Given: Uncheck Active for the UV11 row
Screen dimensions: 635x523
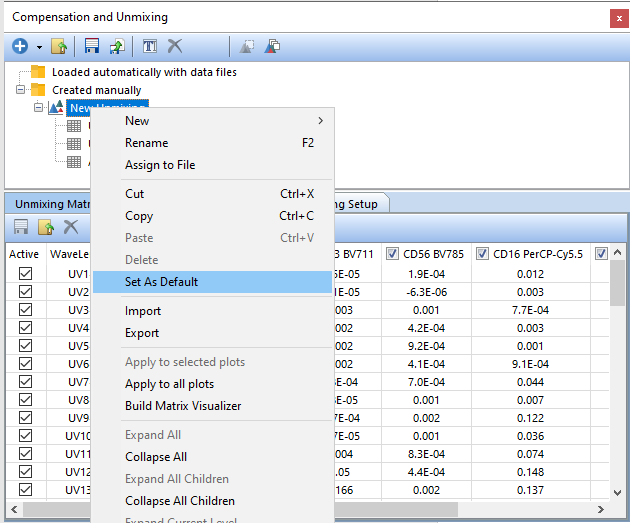Looking at the screenshot, I should coord(26,454).
